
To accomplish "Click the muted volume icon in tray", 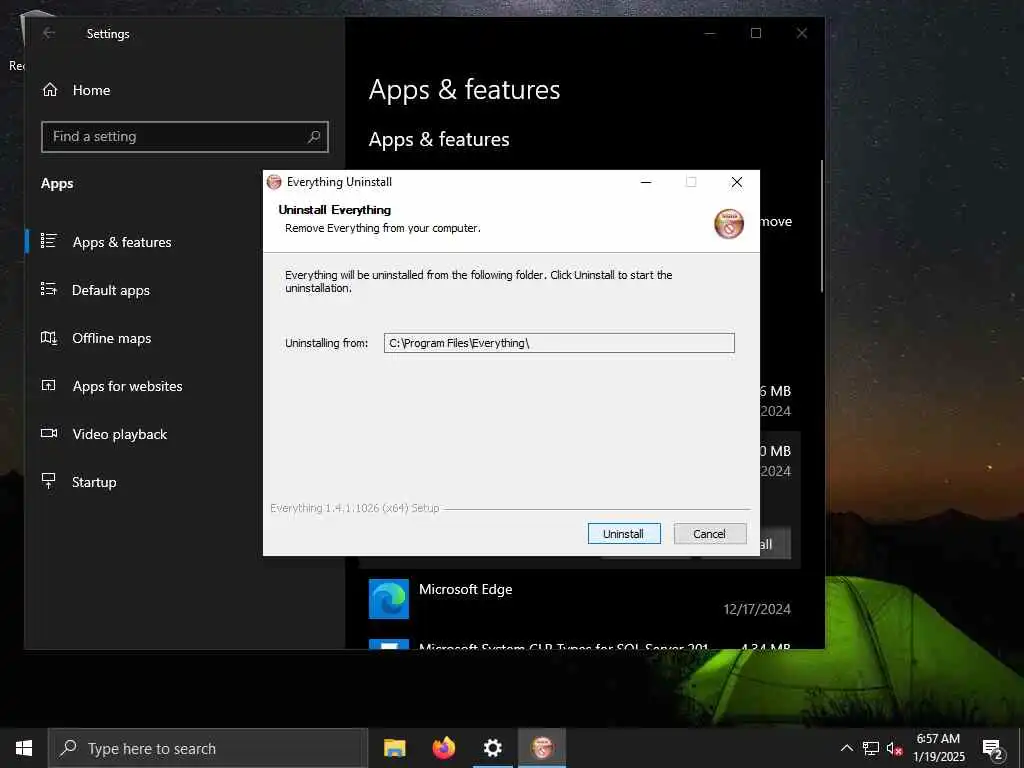I will click(x=894, y=748).
